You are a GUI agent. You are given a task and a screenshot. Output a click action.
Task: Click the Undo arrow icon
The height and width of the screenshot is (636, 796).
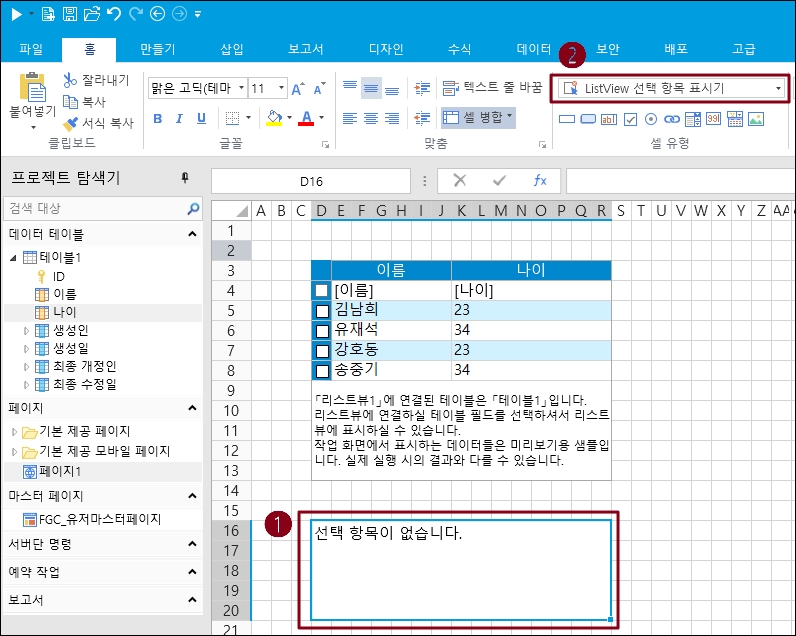pos(112,14)
